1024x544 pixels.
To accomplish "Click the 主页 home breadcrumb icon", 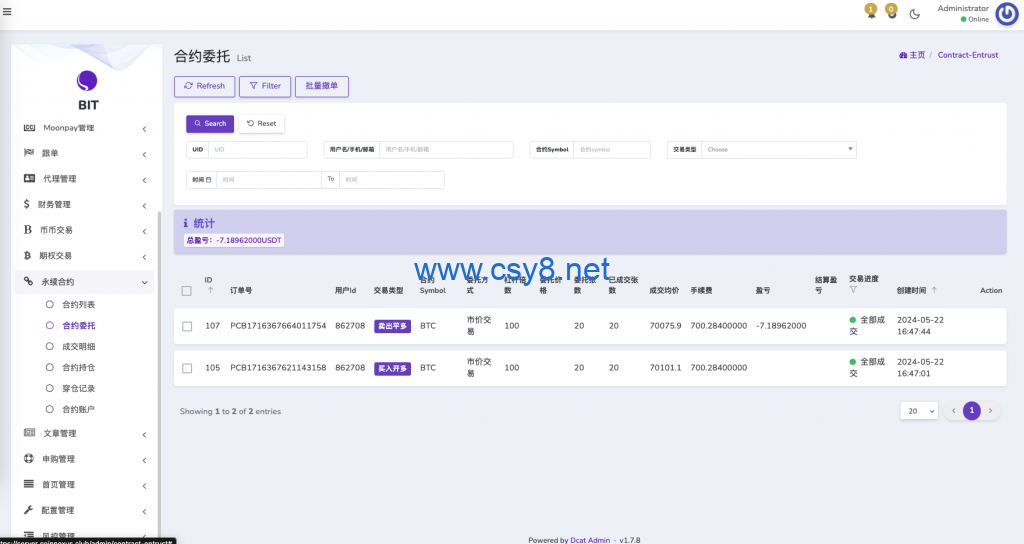I will click(903, 55).
